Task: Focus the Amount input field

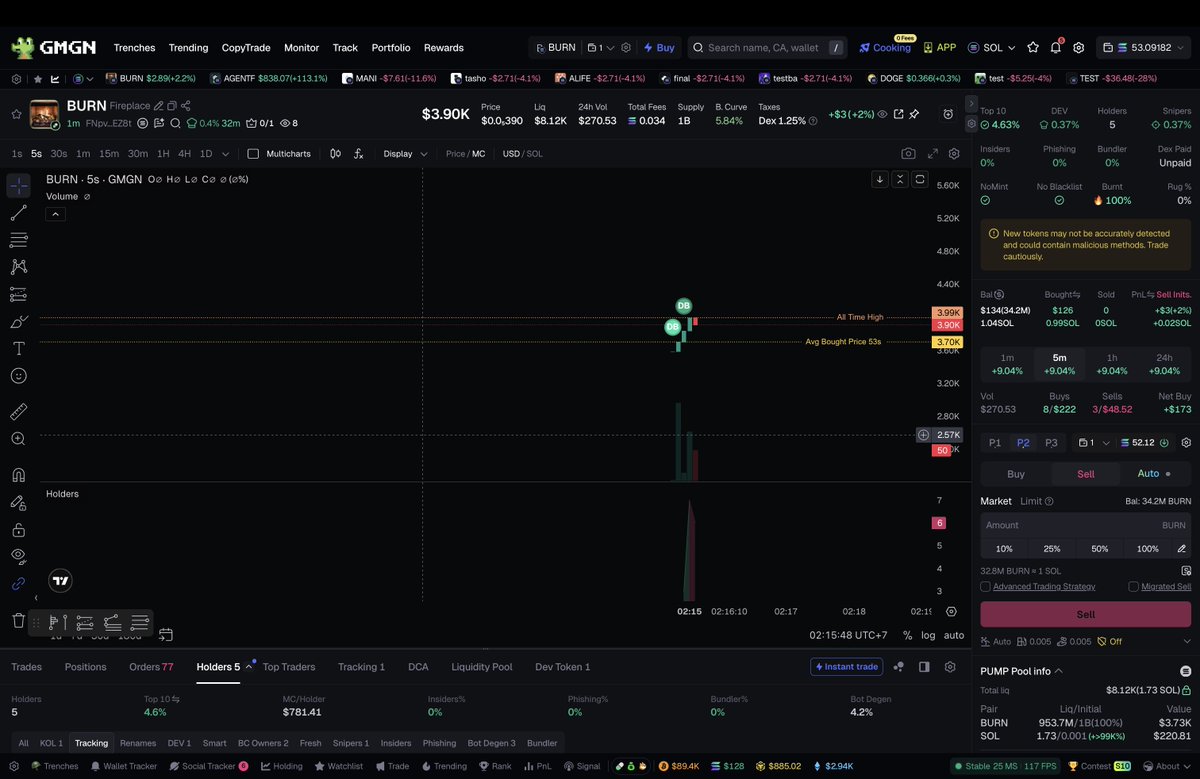Action: tap(1086, 525)
